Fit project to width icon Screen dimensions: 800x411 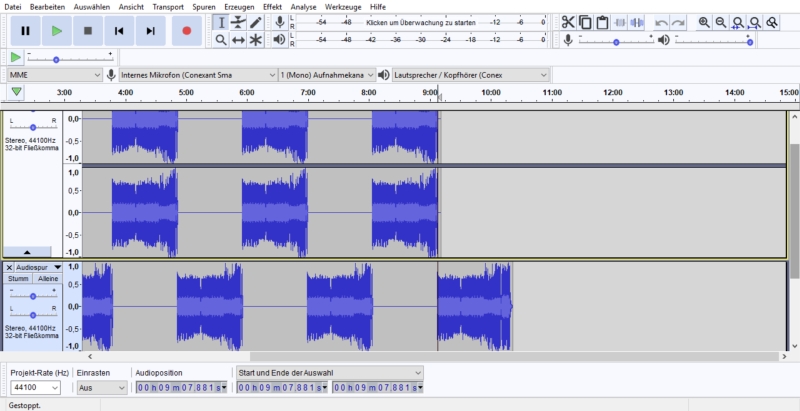[755, 22]
